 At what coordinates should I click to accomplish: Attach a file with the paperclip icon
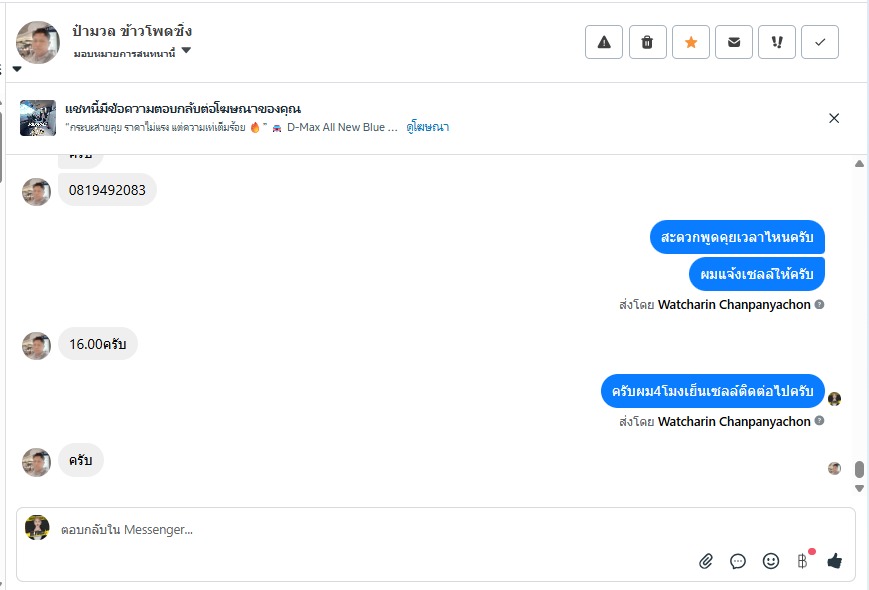(706, 561)
